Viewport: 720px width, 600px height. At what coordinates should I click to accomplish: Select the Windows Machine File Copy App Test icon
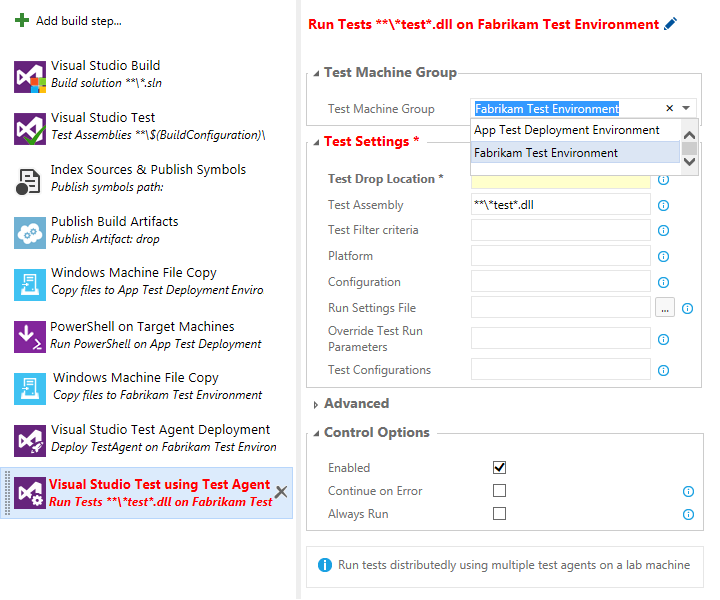(x=30, y=285)
